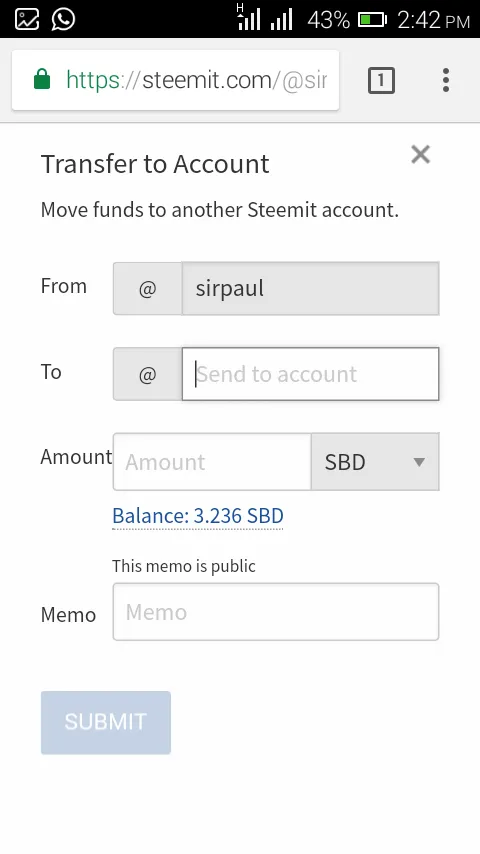480x854 pixels.
Task: Tap the @ symbol beside From field
Action: [x=147, y=289]
